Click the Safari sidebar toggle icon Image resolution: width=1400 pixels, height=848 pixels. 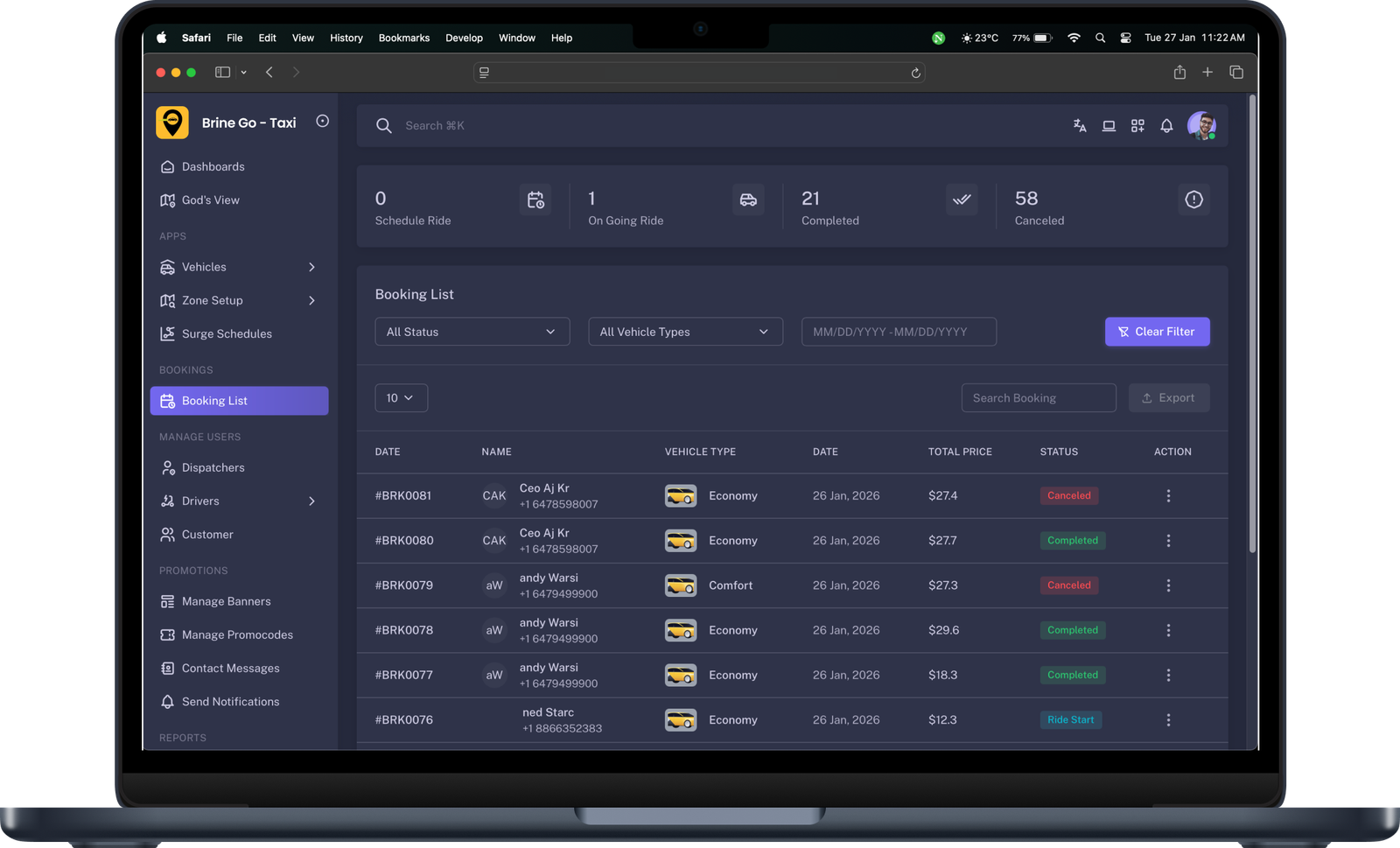(x=223, y=73)
